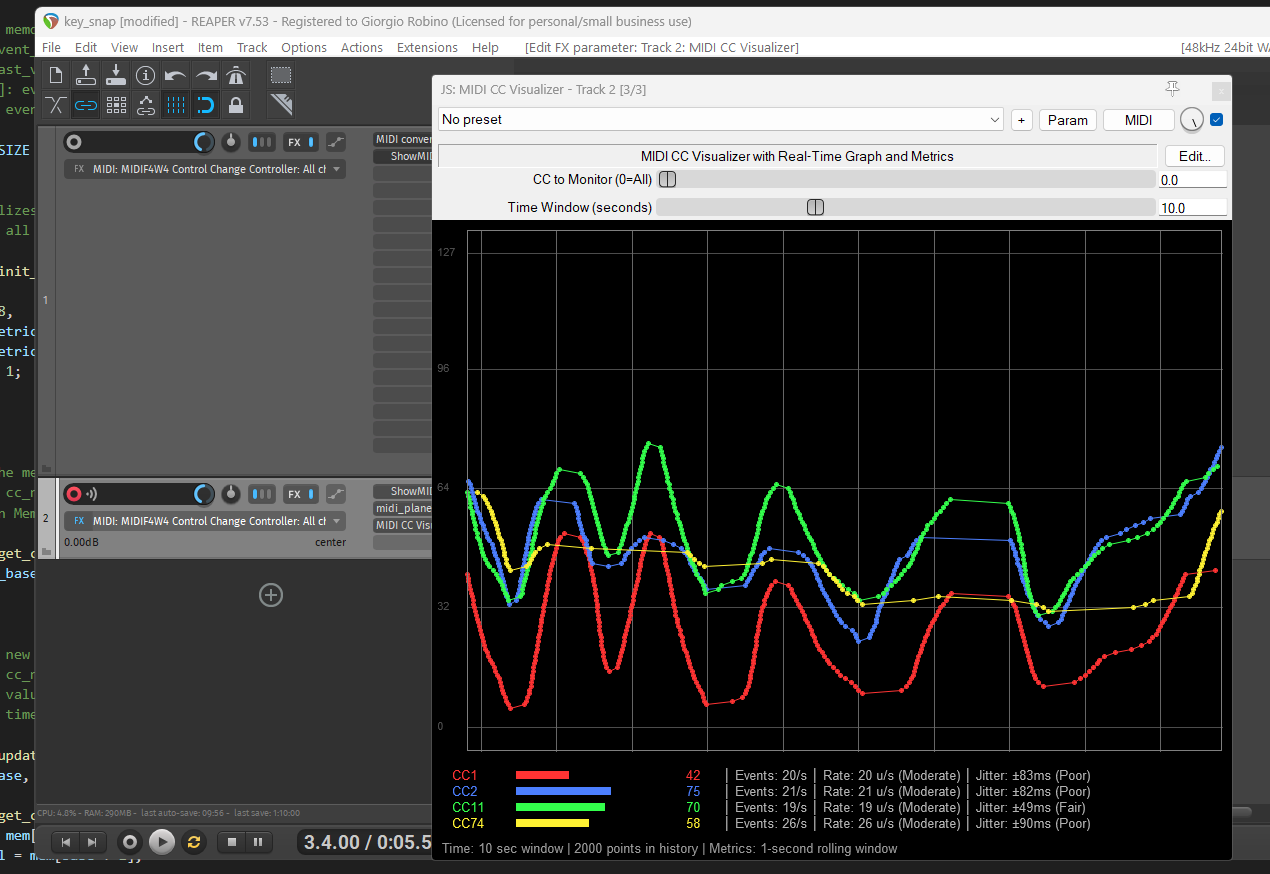Click the Time Window seconds slider
Image resolution: width=1270 pixels, height=874 pixels.
(x=906, y=207)
